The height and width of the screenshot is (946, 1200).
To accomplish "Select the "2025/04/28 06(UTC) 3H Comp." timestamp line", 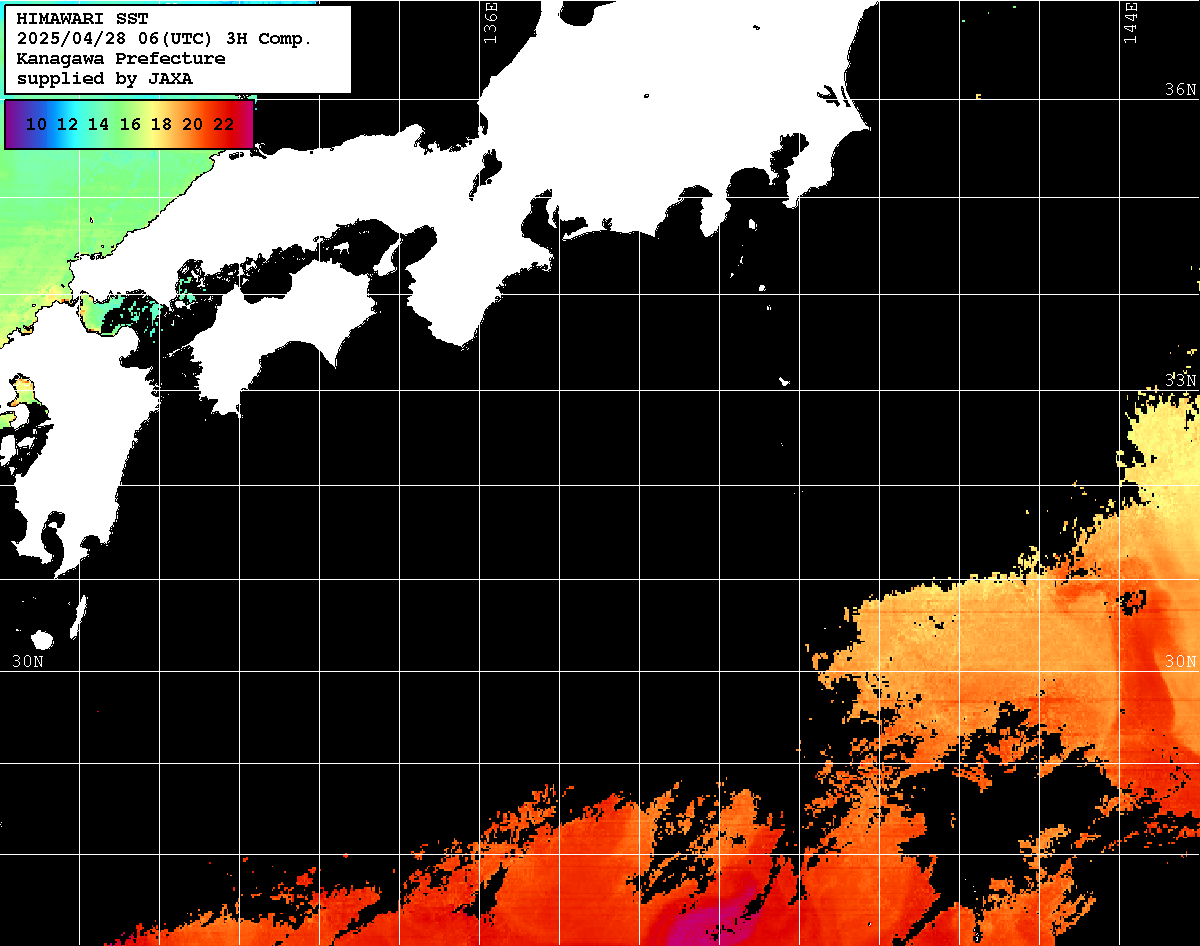I will point(165,39).
